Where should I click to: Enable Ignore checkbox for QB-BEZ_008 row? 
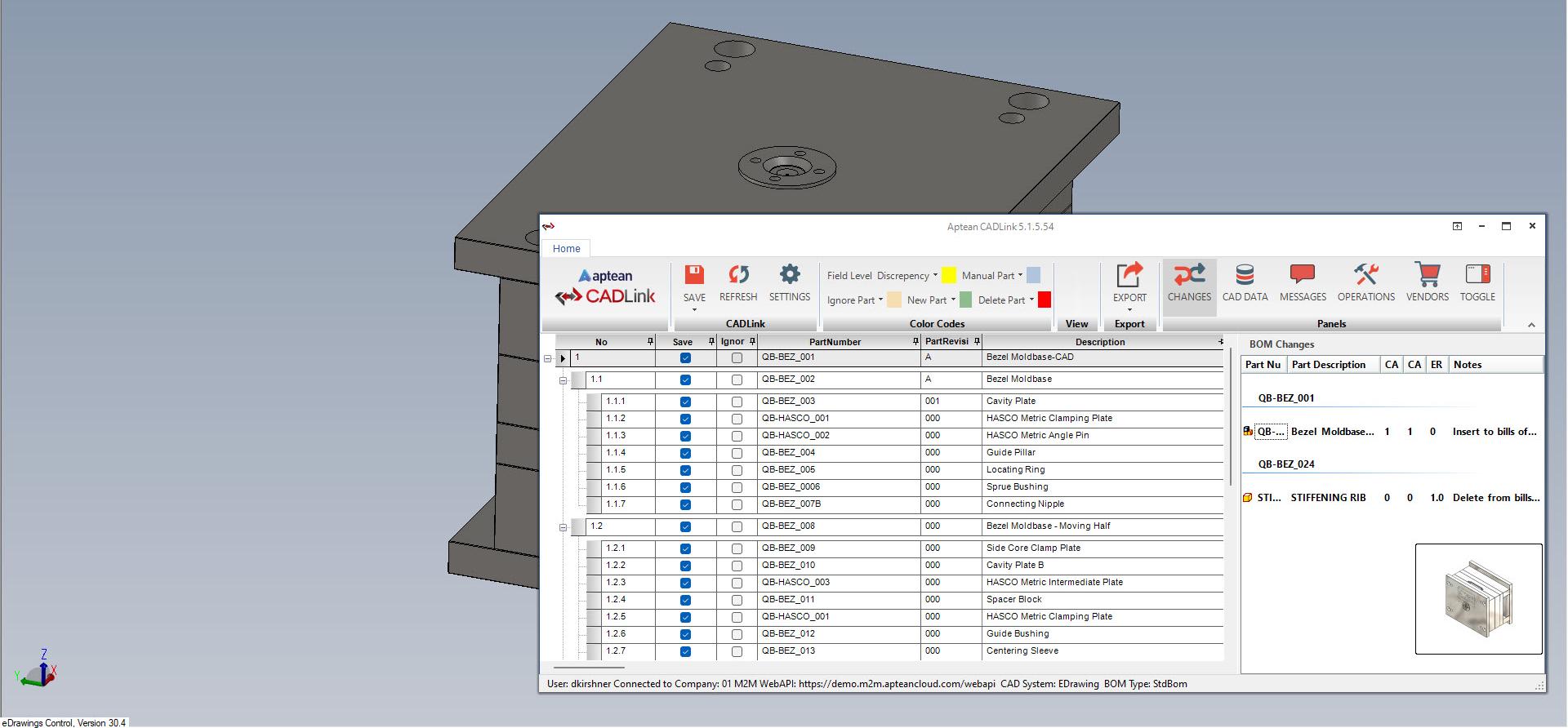pos(737,526)
